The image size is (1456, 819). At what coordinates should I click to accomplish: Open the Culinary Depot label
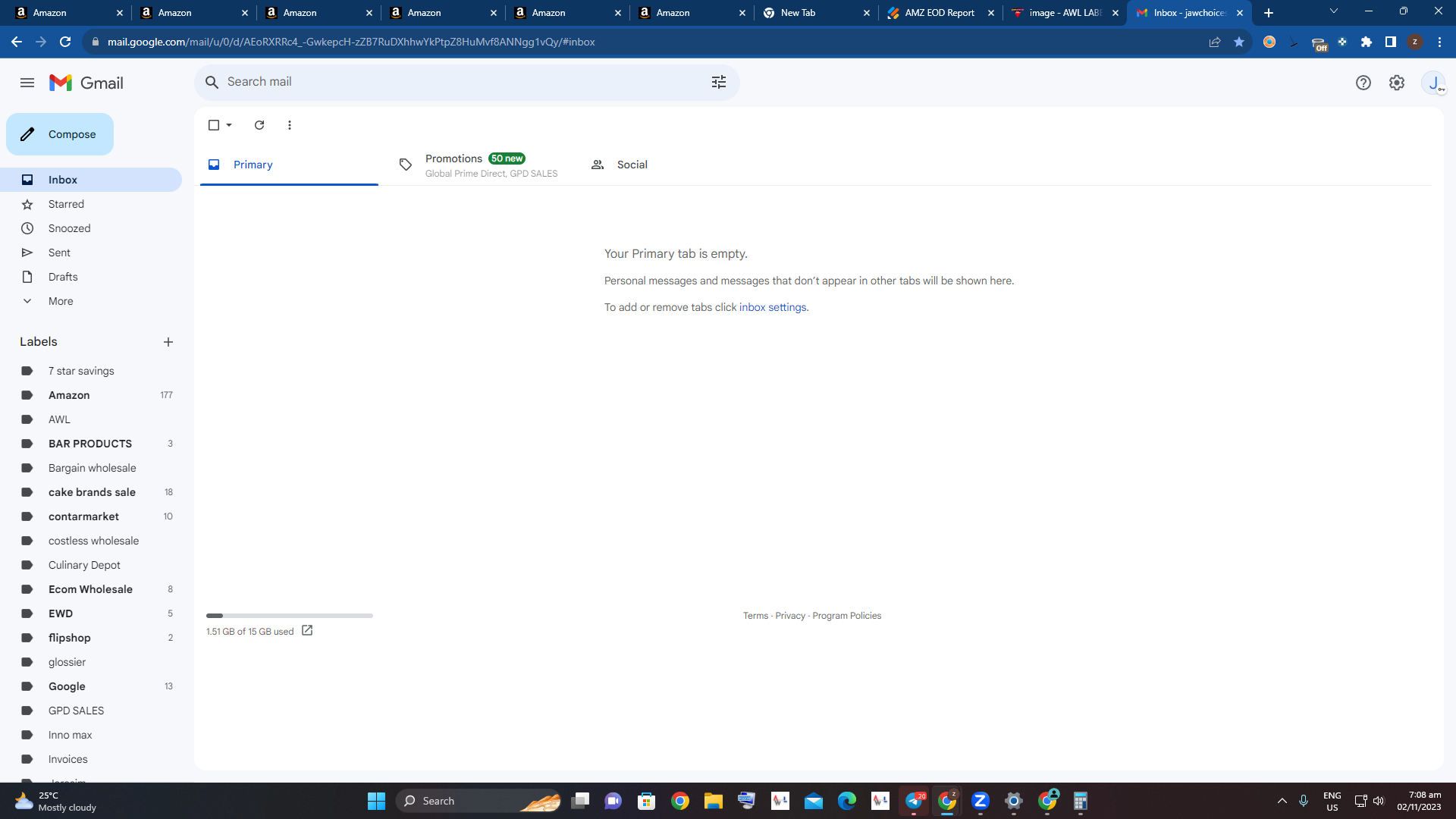coord(91,565)
